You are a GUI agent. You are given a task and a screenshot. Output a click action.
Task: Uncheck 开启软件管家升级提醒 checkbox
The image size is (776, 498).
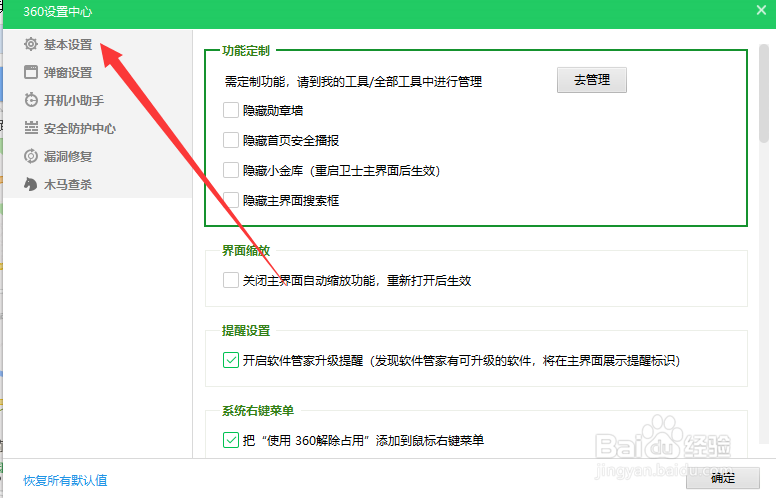(231, 360)
